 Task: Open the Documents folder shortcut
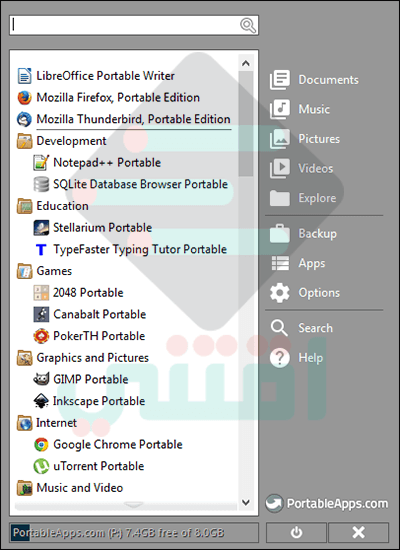[314, 80]
